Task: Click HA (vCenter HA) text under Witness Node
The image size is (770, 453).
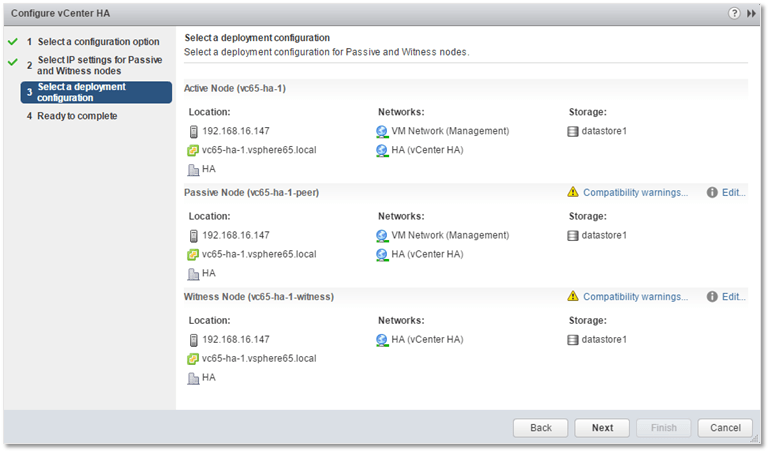Action: [427, 340]
